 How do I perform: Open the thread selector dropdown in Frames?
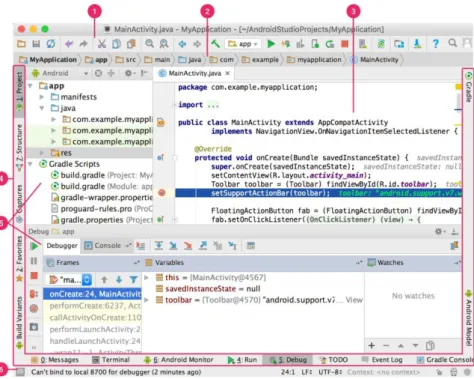point(70,279)
